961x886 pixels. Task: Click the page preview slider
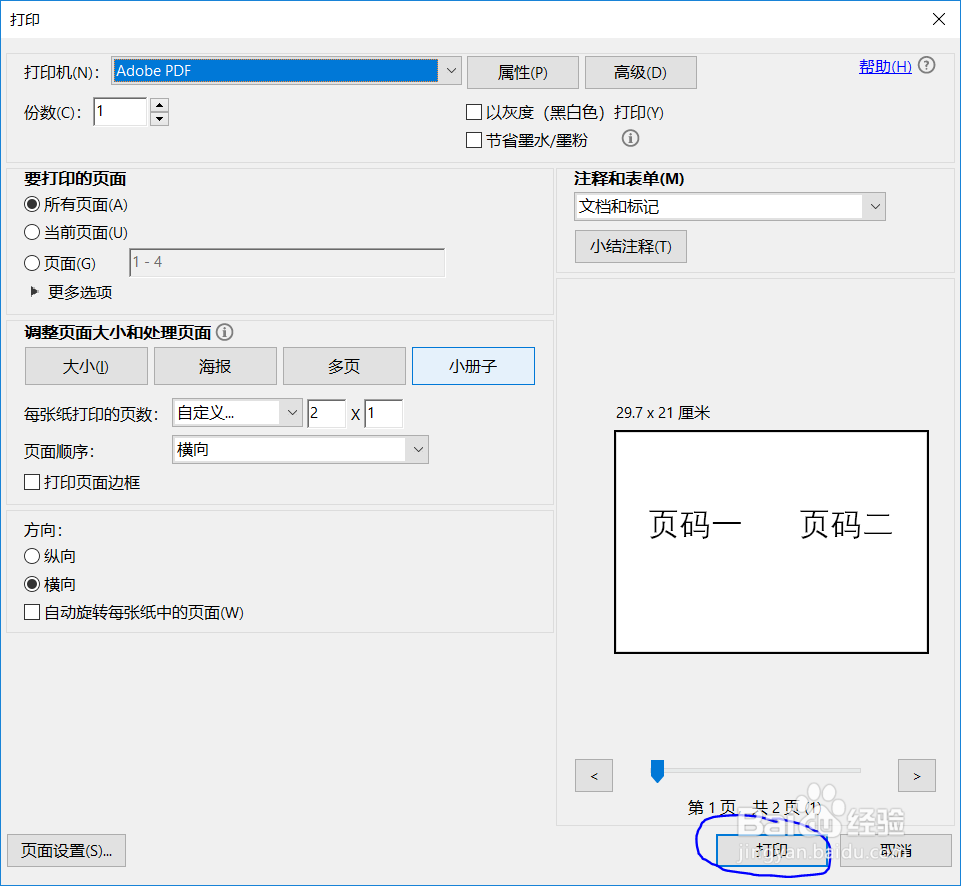657,770
